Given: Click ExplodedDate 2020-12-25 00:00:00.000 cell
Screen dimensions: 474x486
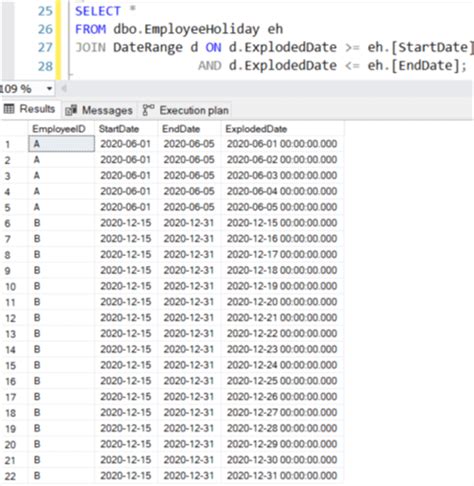Looking at the screenshot, I should coord(283,381).
